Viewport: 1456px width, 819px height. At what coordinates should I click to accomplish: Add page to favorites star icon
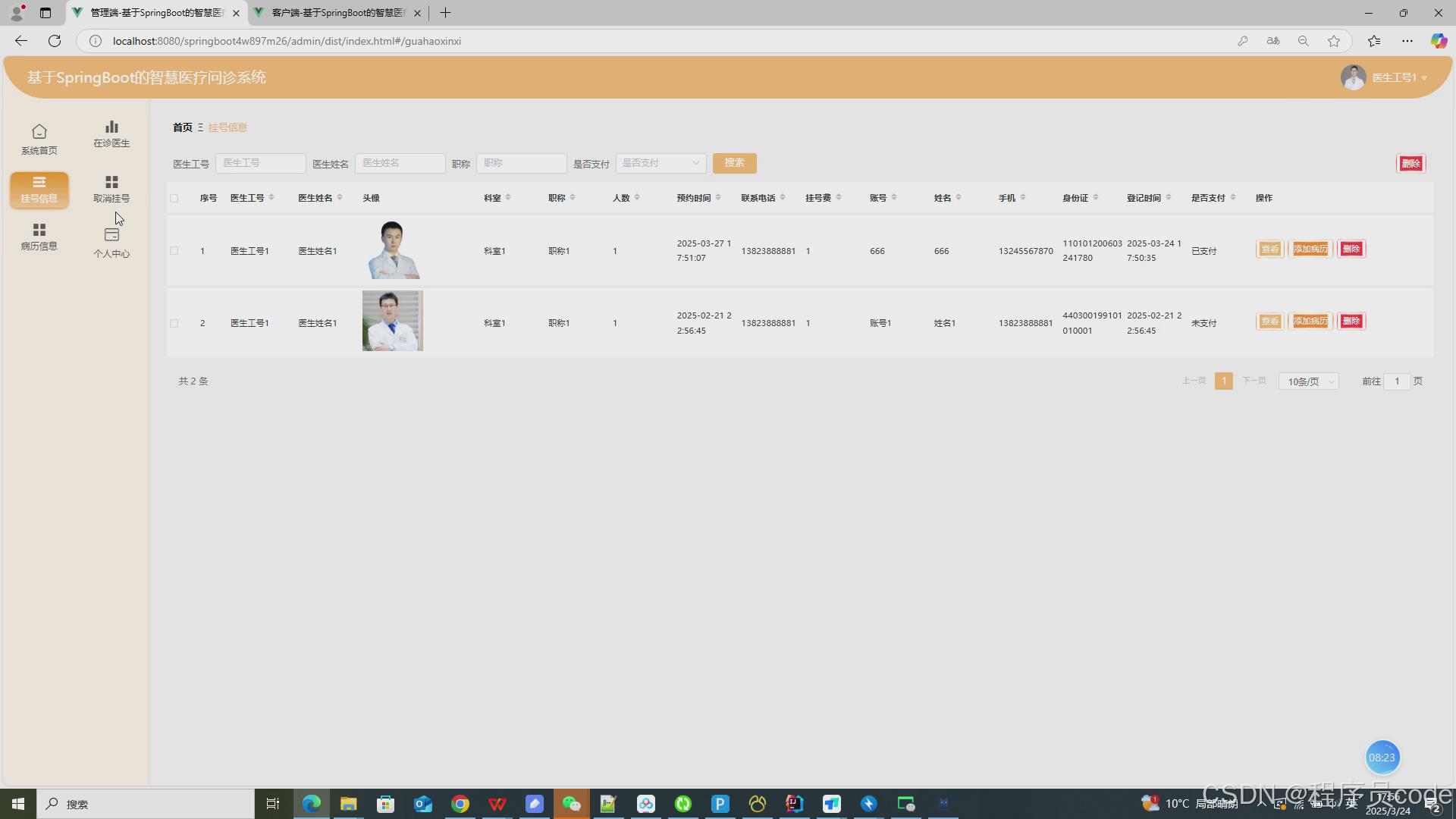pos(1334,41)
